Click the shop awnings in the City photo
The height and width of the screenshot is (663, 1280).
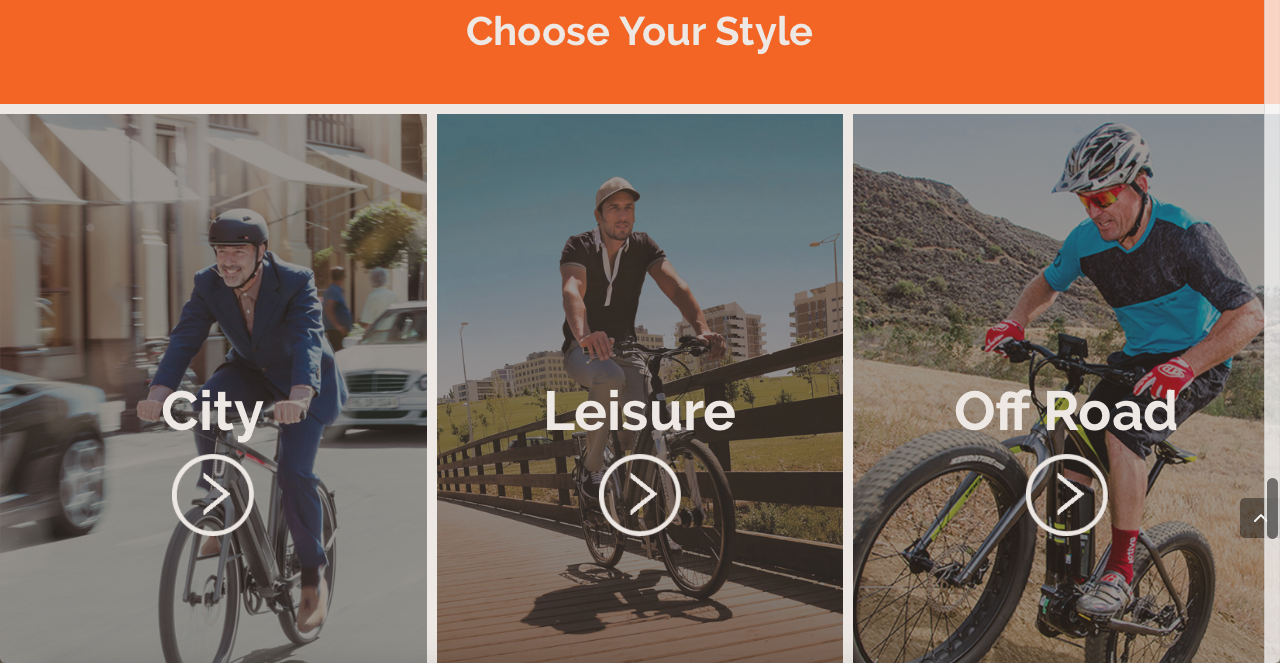coord(200,160)
